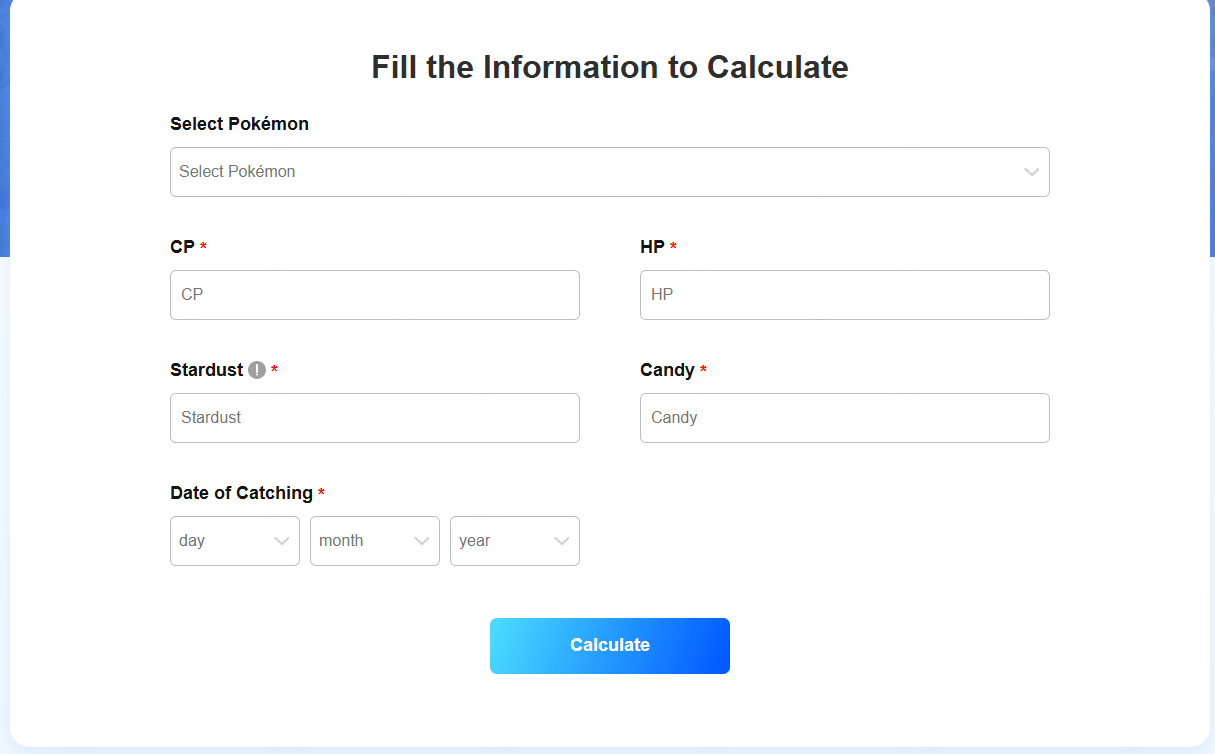Click the bold "HP" field label
Viewport: 1215px width, 754px height.
tap(652, 247)
